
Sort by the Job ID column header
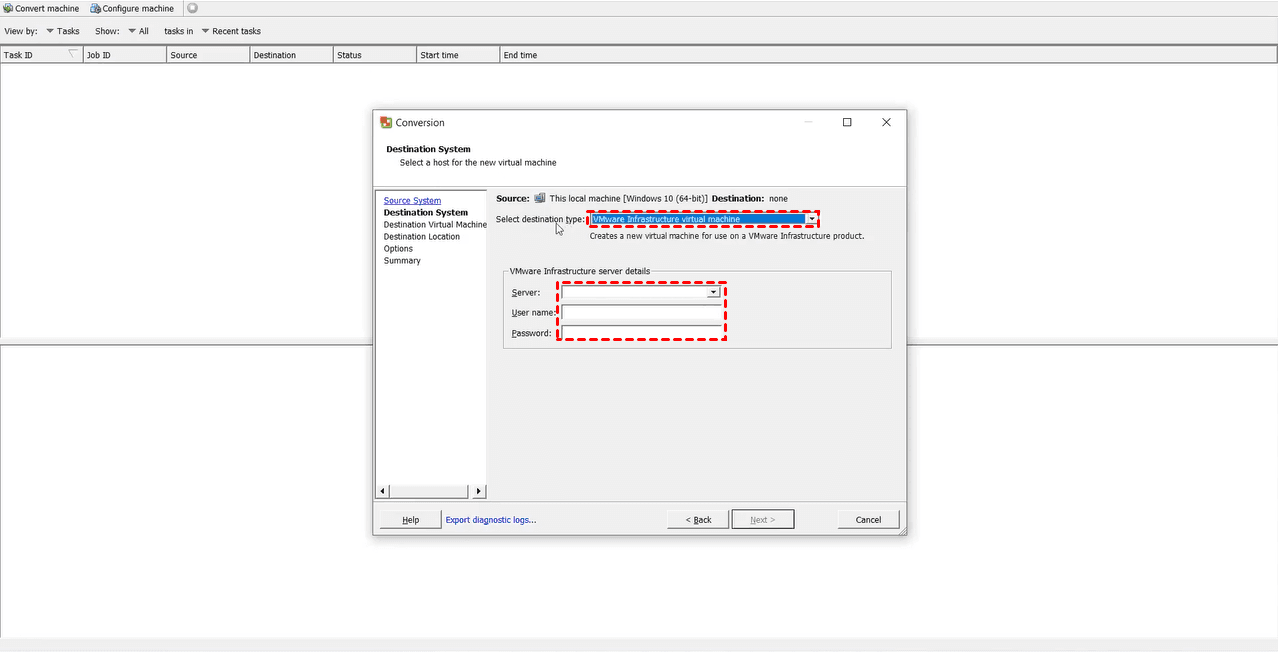tap(125, 54)
